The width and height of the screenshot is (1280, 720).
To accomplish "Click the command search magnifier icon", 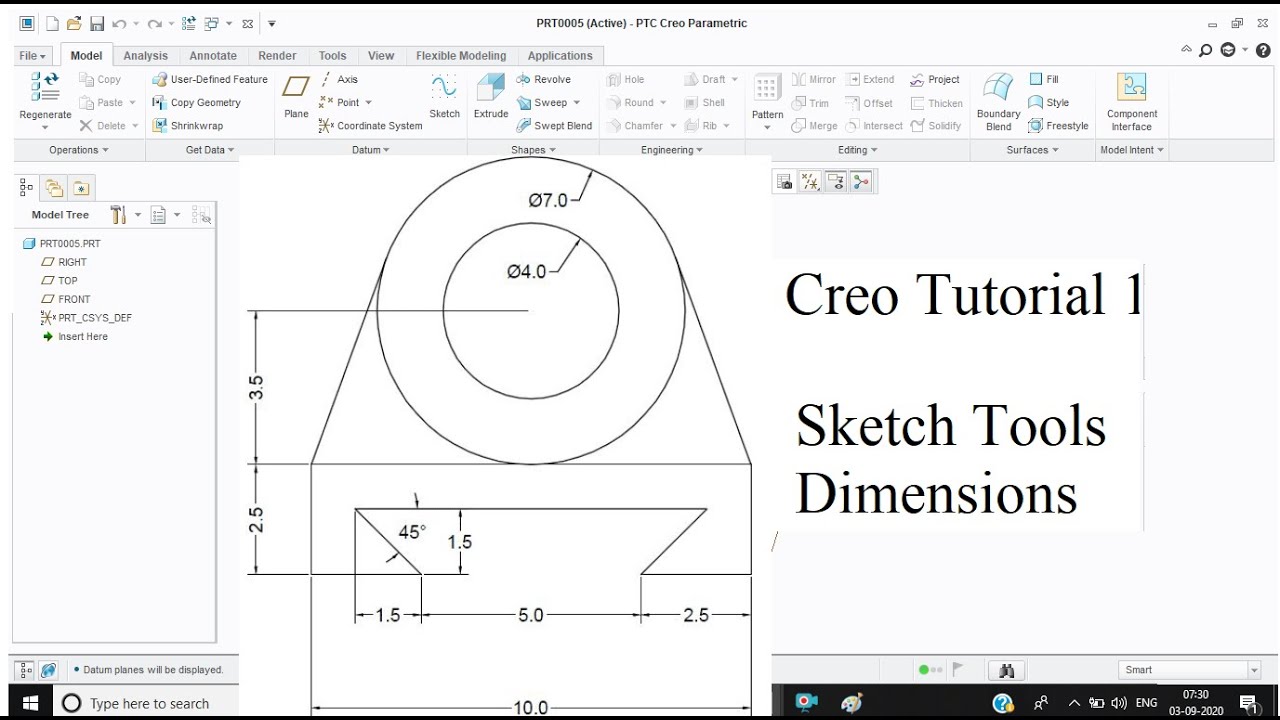I will click(x=1206, y=50).
